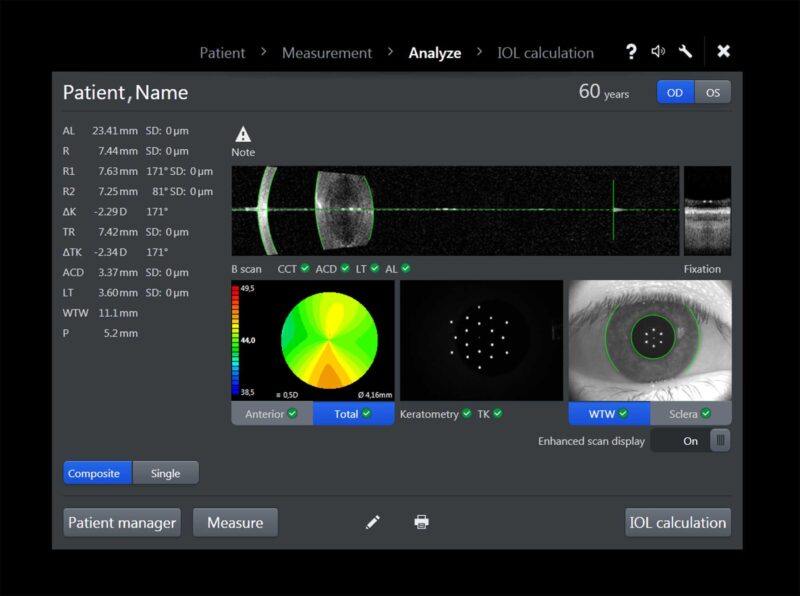The image size is (800, 596).
Task: Toggle the Keratometry checkmark
Action: point(466,414)
